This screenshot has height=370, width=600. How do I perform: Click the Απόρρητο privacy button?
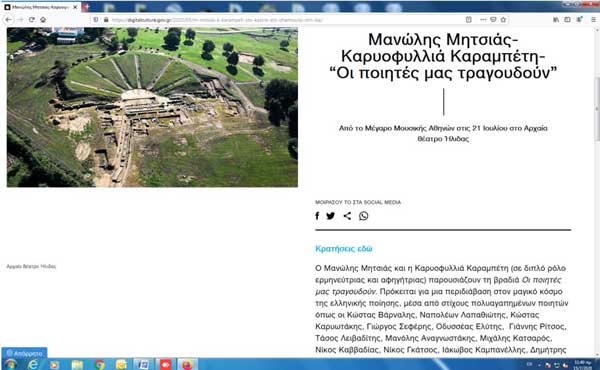click(x=24, y=353)
